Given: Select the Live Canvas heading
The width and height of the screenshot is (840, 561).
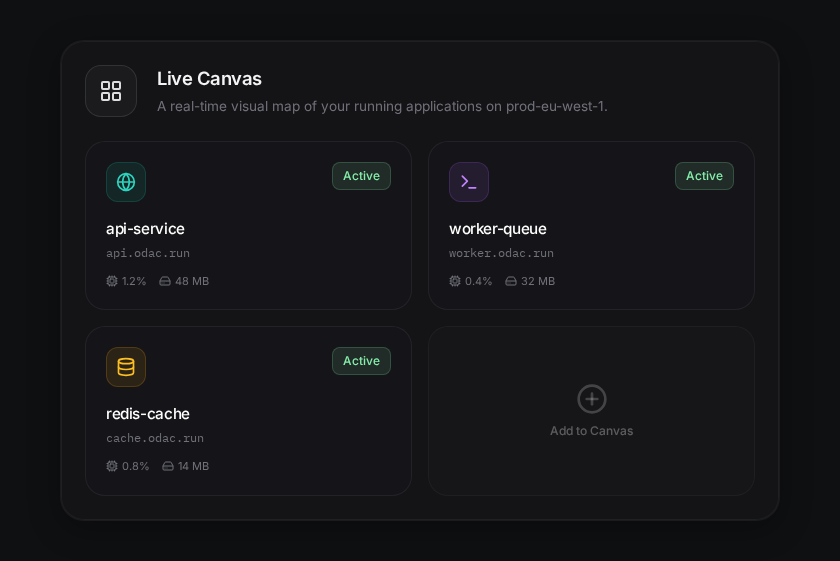Looking at the screenshot, I should (209, 79).
